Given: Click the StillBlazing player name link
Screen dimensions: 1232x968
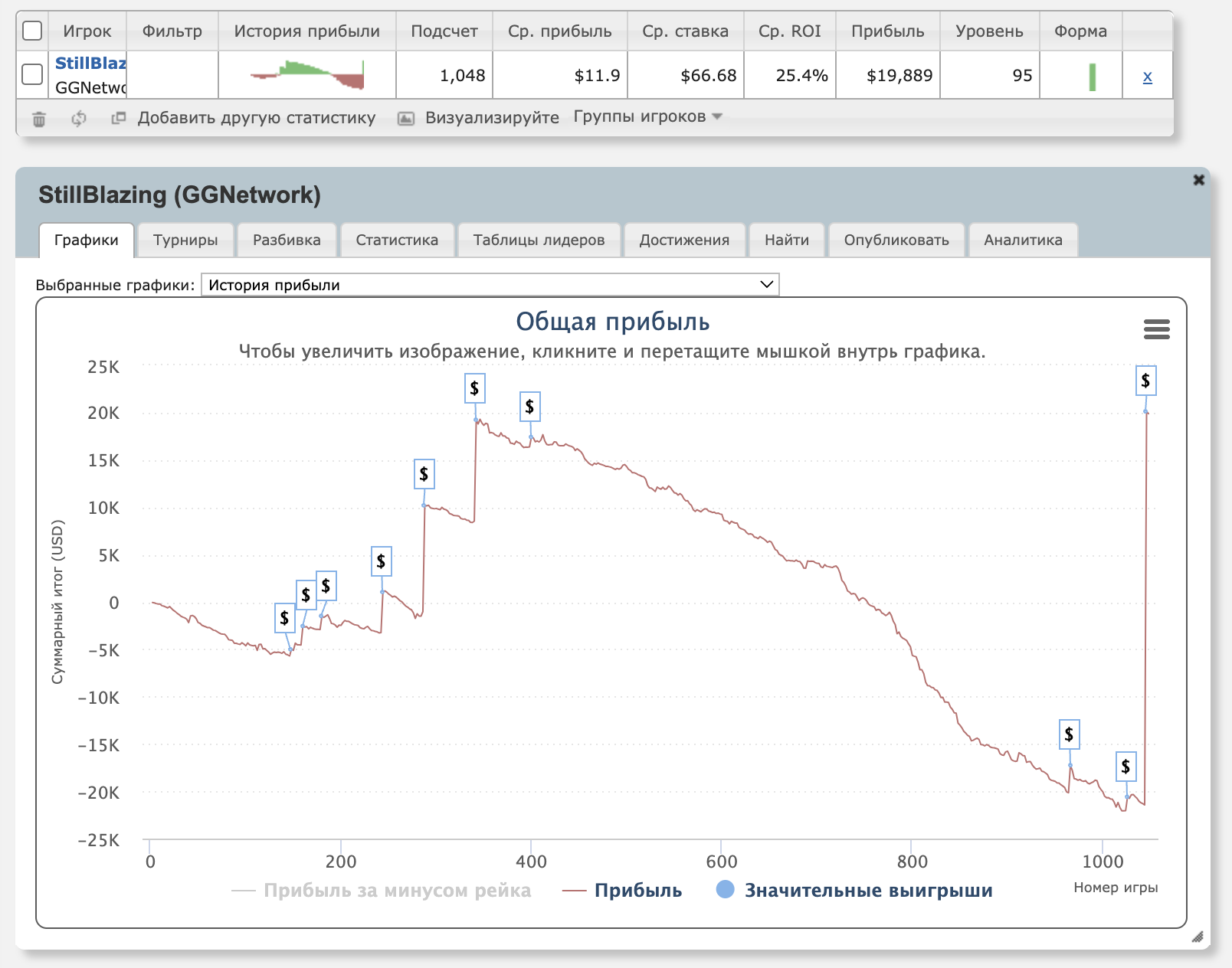Looking at the screenshot, I should point(90,63).
